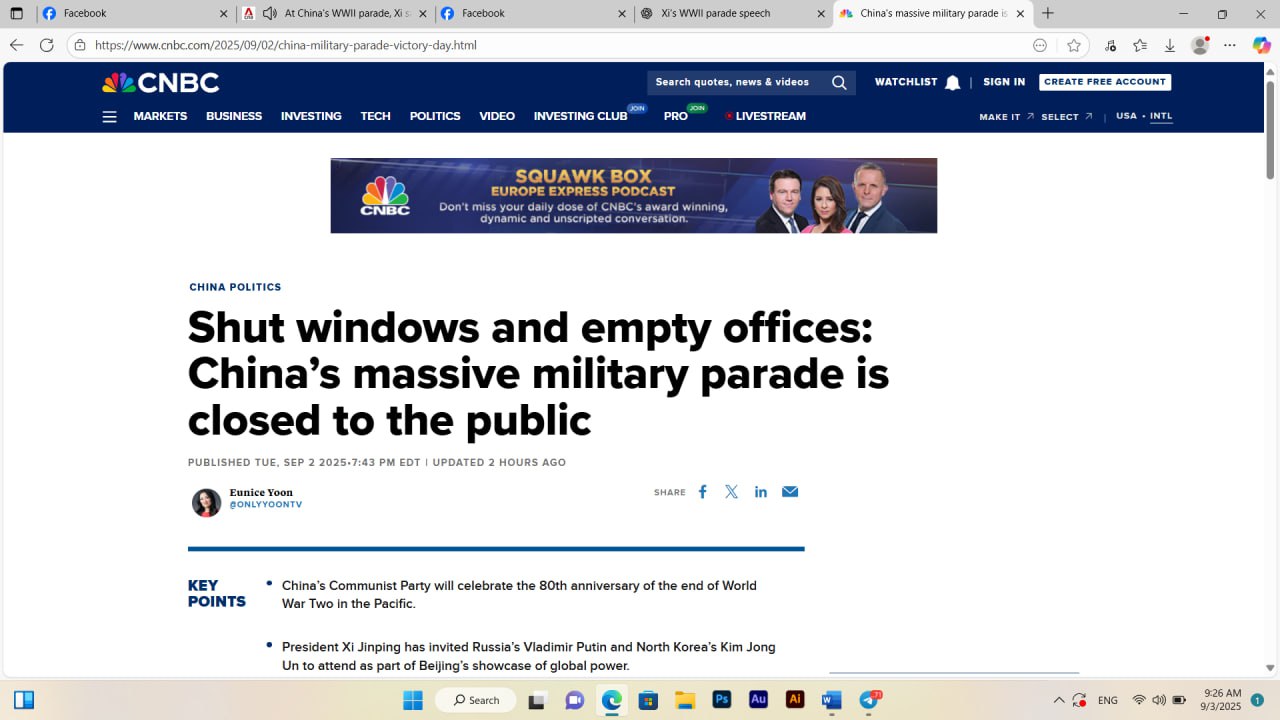This screenshot has height=720, width=1280.
Task: Click the search quotes input field
Action: pos(738,82)
